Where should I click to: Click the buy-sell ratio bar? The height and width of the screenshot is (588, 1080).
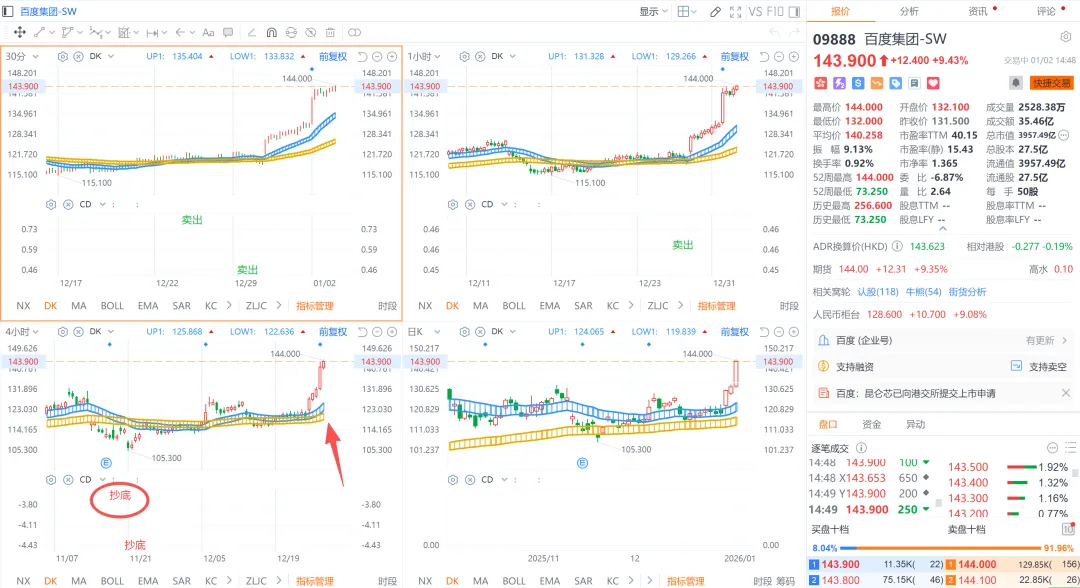click(x=943, y=549)
